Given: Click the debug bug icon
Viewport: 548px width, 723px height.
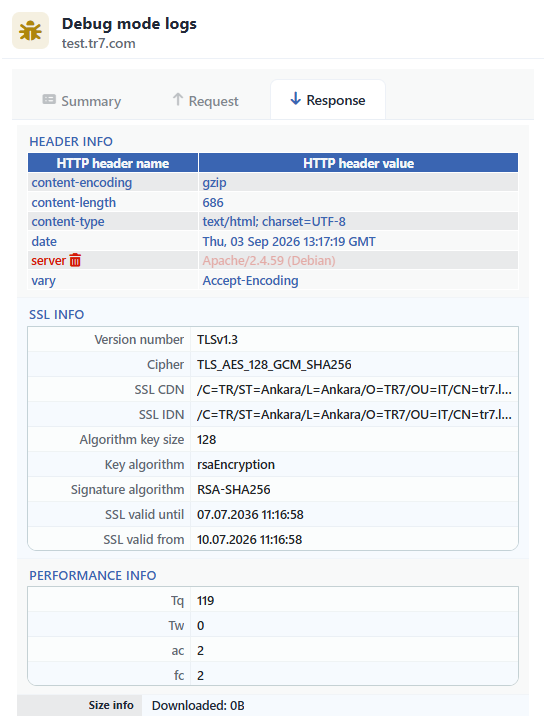Looking at the screenshot, I should (x=30, y=30).
